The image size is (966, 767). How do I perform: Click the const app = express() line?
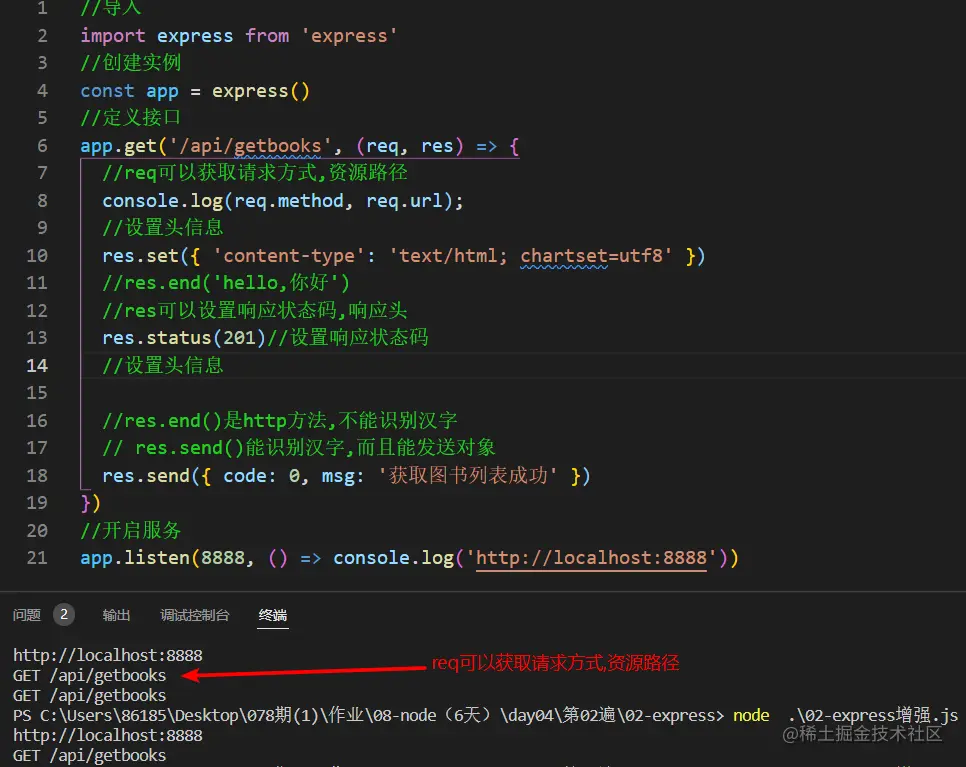(x=195, y=91)
